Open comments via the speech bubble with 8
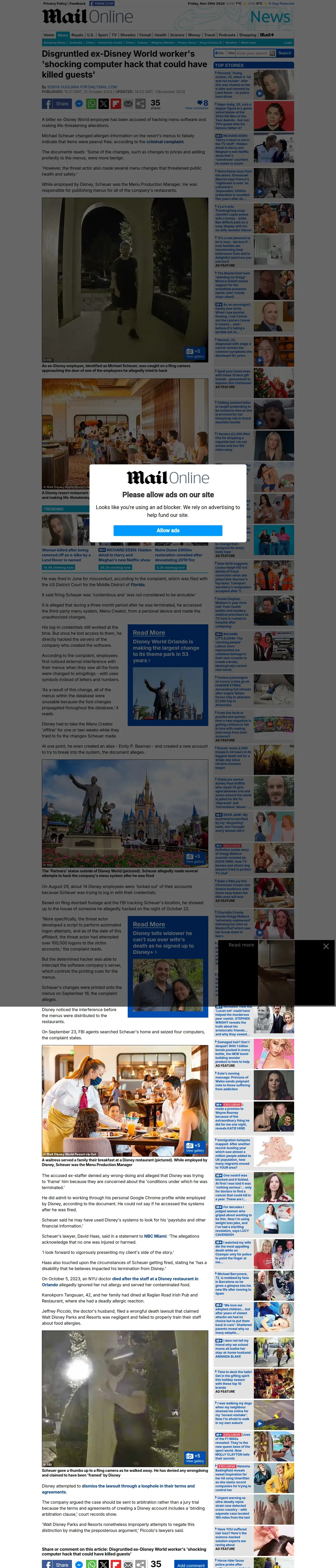 point(203,103)
